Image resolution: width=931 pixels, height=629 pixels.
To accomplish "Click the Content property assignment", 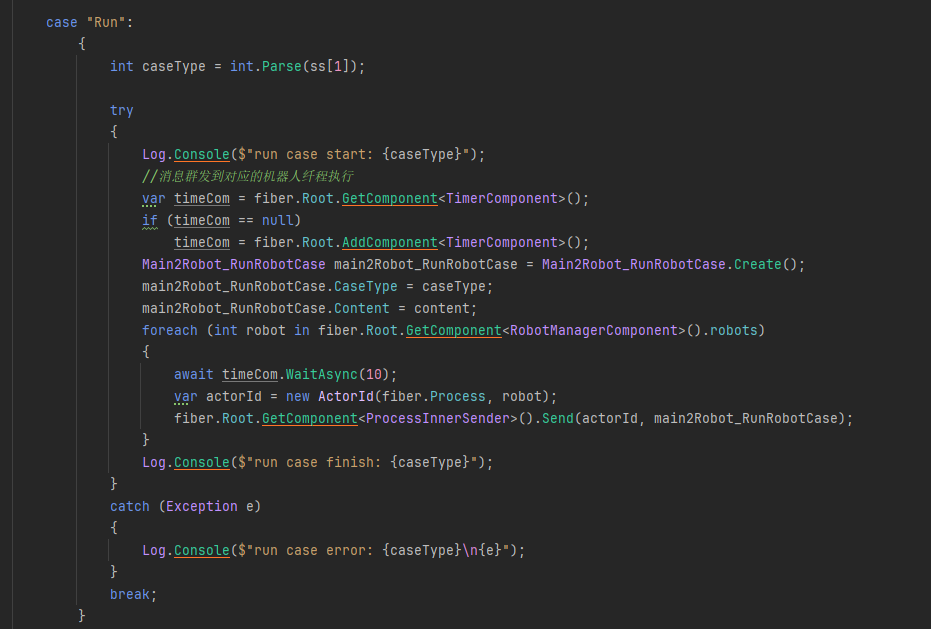I will (x=361, y=308).
